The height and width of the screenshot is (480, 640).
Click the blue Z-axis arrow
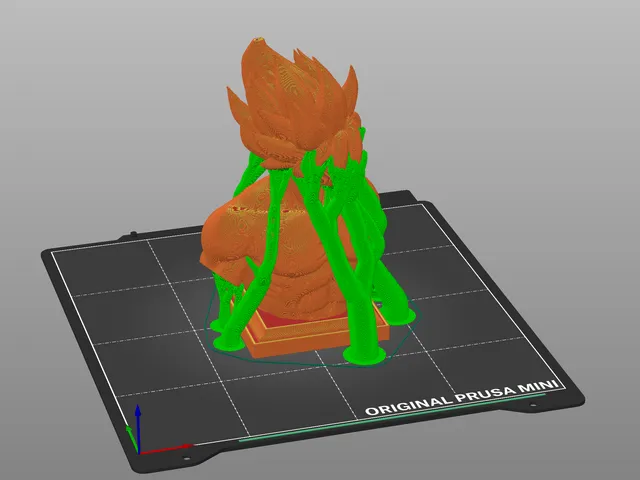tap(138, 427)
